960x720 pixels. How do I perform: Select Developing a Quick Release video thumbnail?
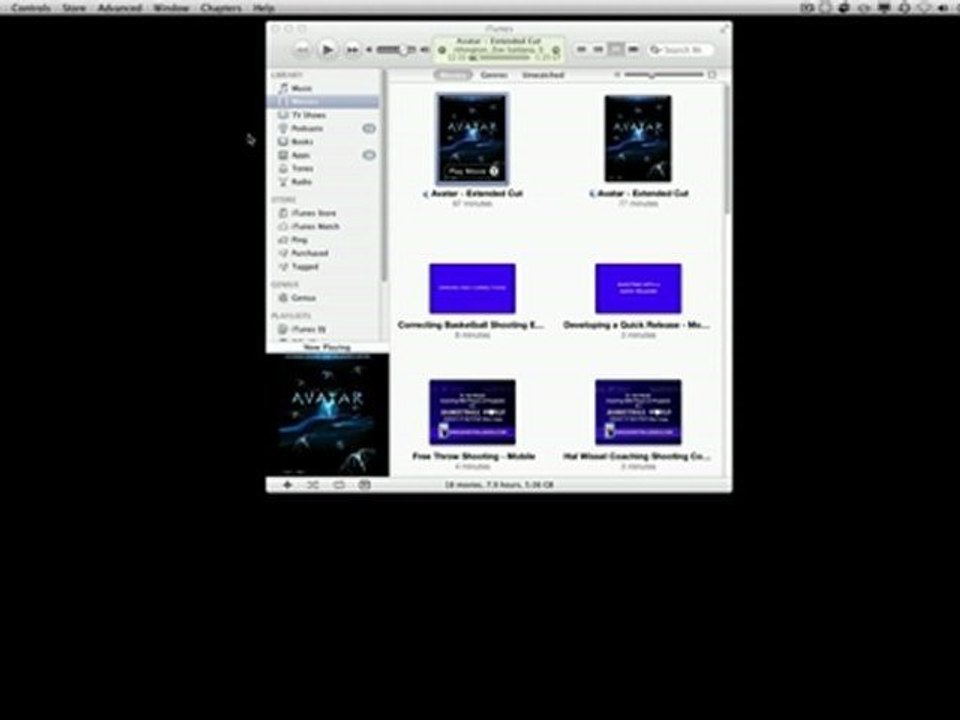click(x=638, y=288)
